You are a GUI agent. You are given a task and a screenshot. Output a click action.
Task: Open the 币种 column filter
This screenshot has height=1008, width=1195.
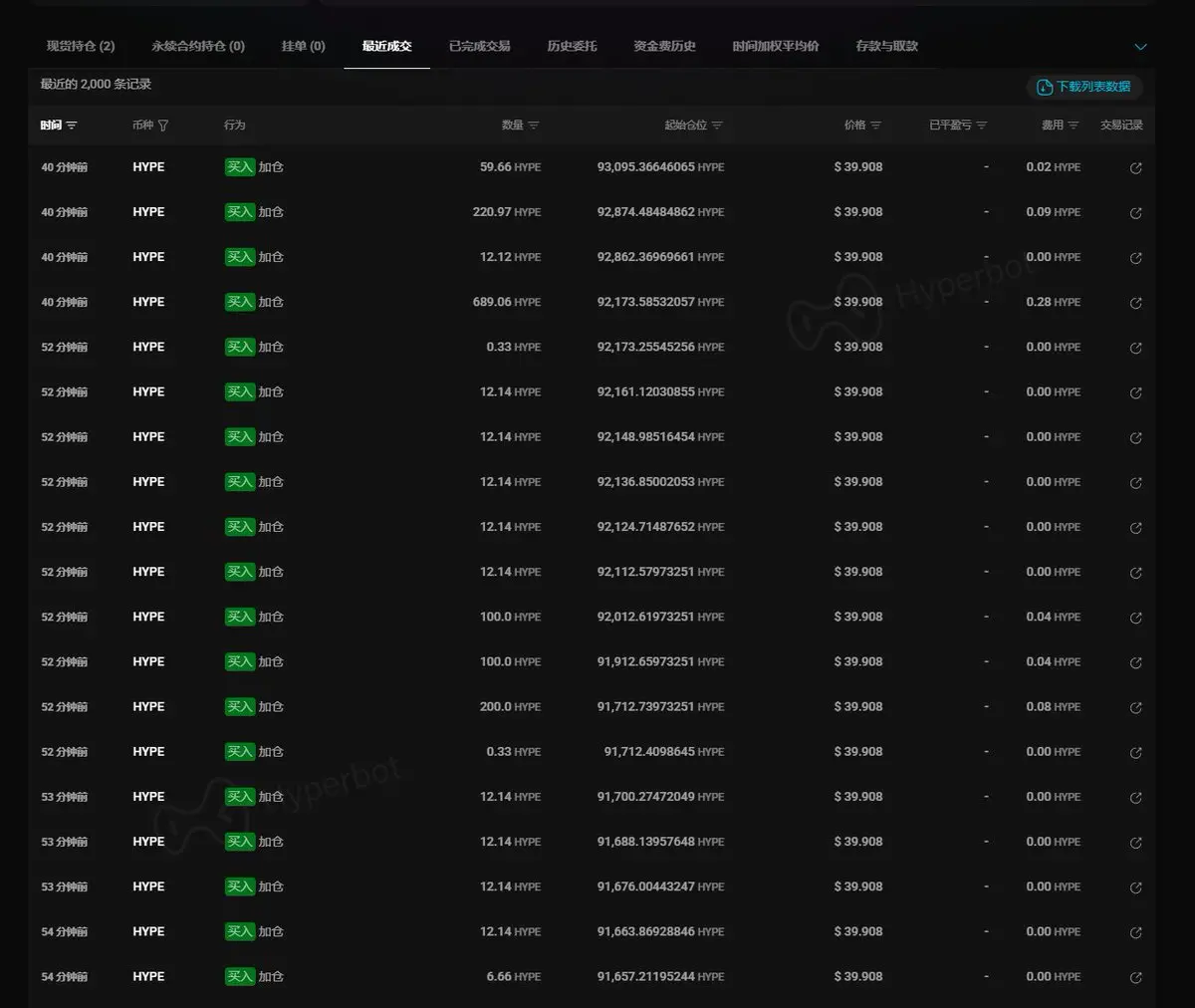click(x=163, y=126)
